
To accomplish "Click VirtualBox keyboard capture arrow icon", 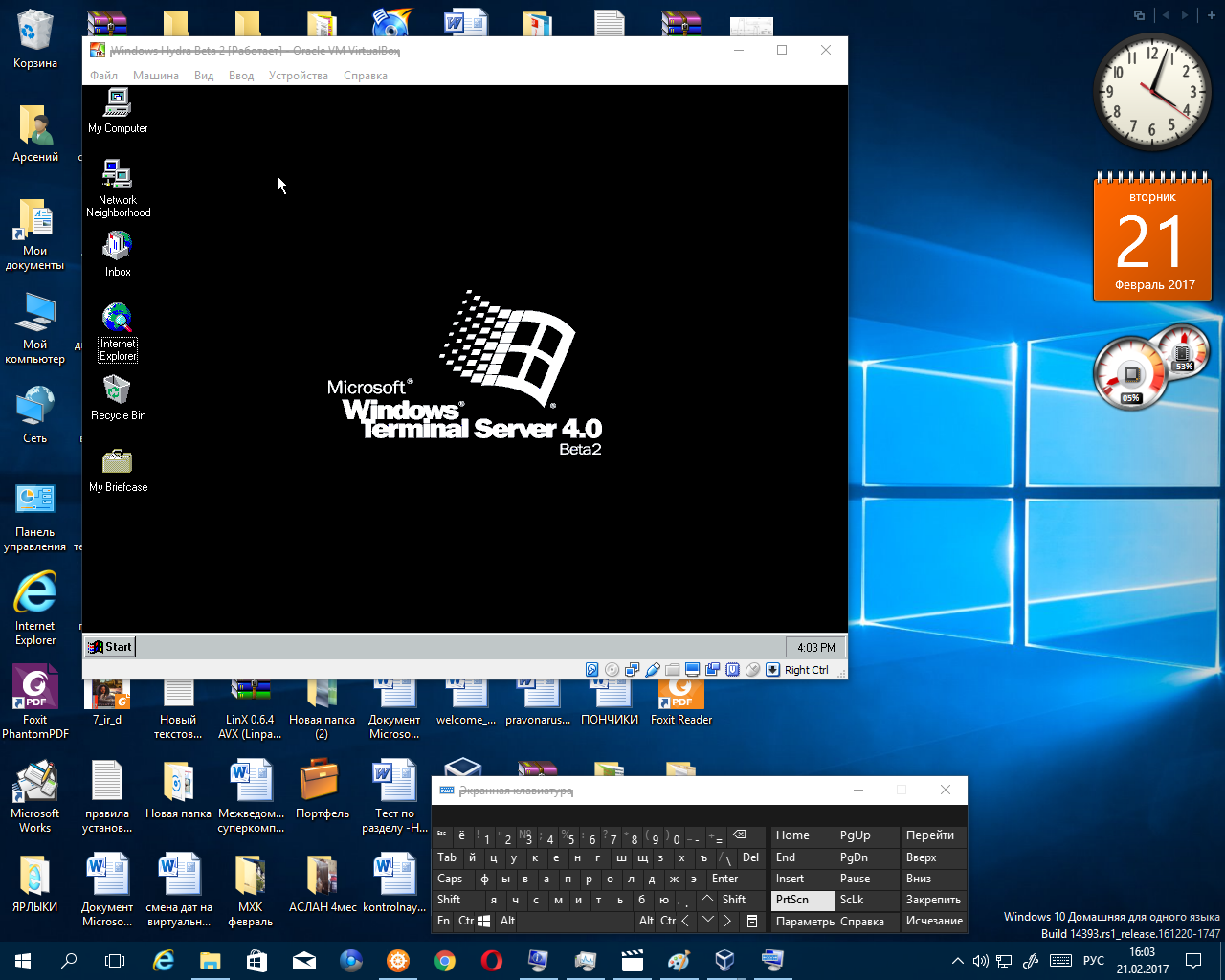I will point(773,670).
